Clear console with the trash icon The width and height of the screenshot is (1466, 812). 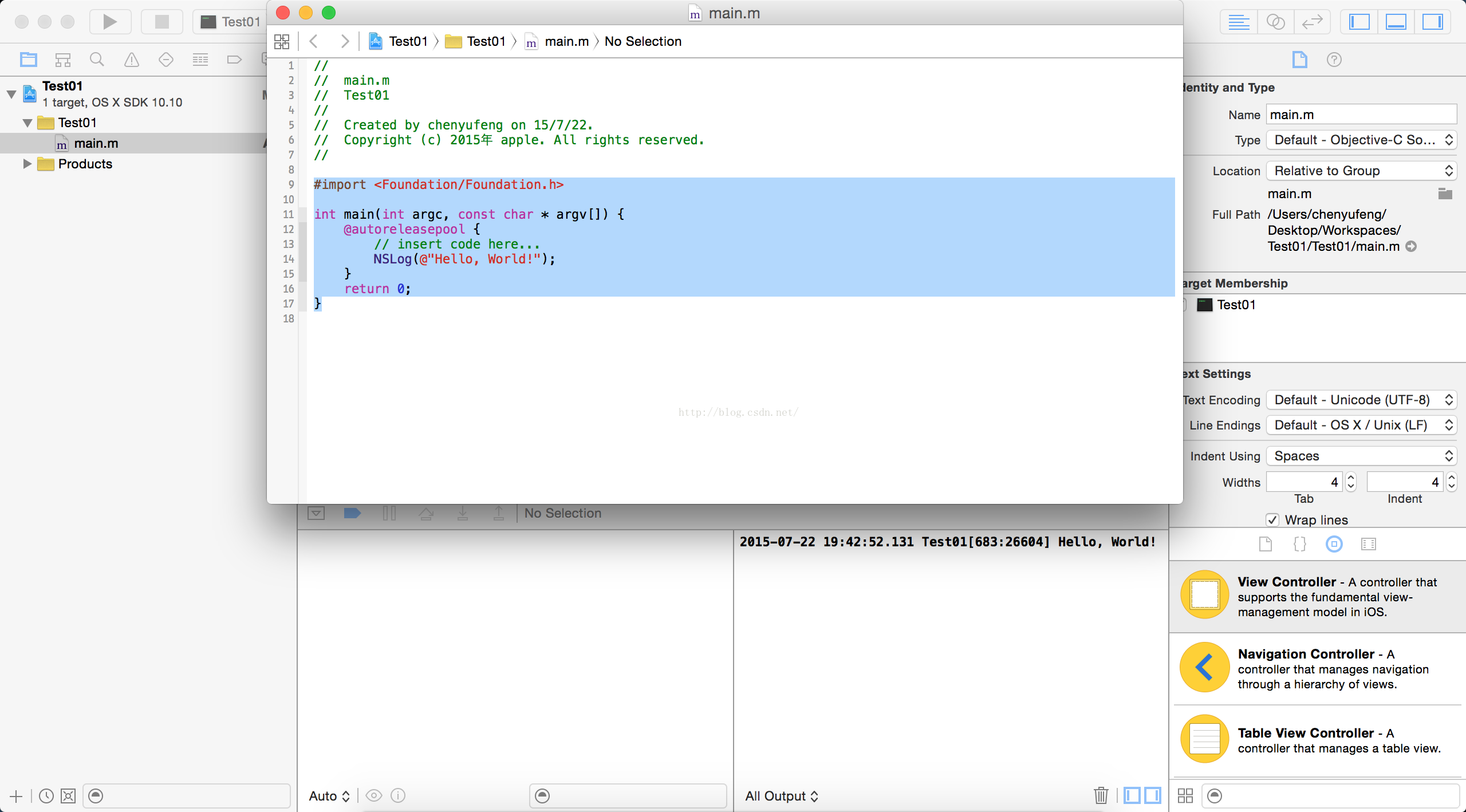(x=1101, y=795)
